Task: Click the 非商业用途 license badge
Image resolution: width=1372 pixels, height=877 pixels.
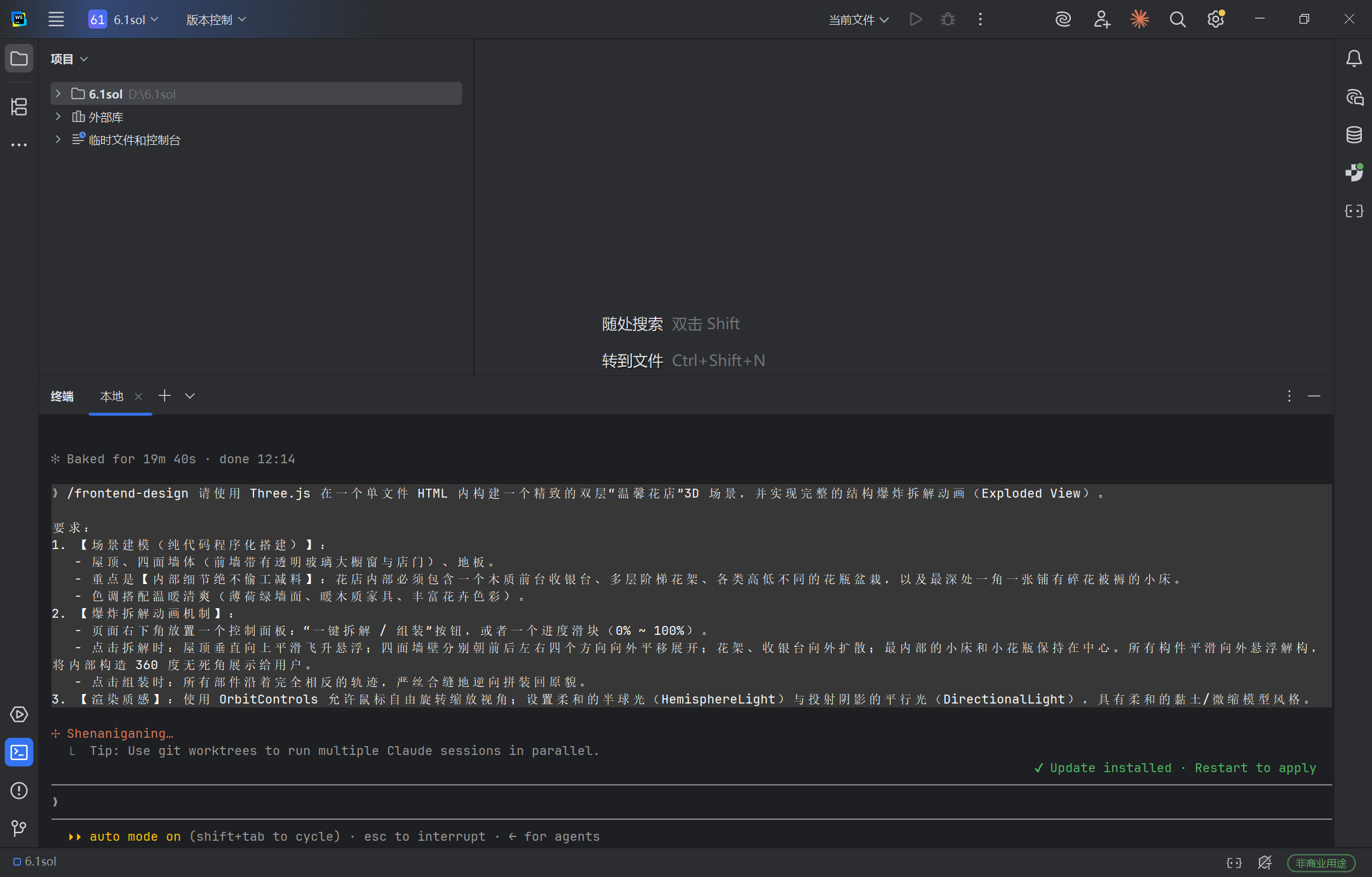Action: (1321, 863)
